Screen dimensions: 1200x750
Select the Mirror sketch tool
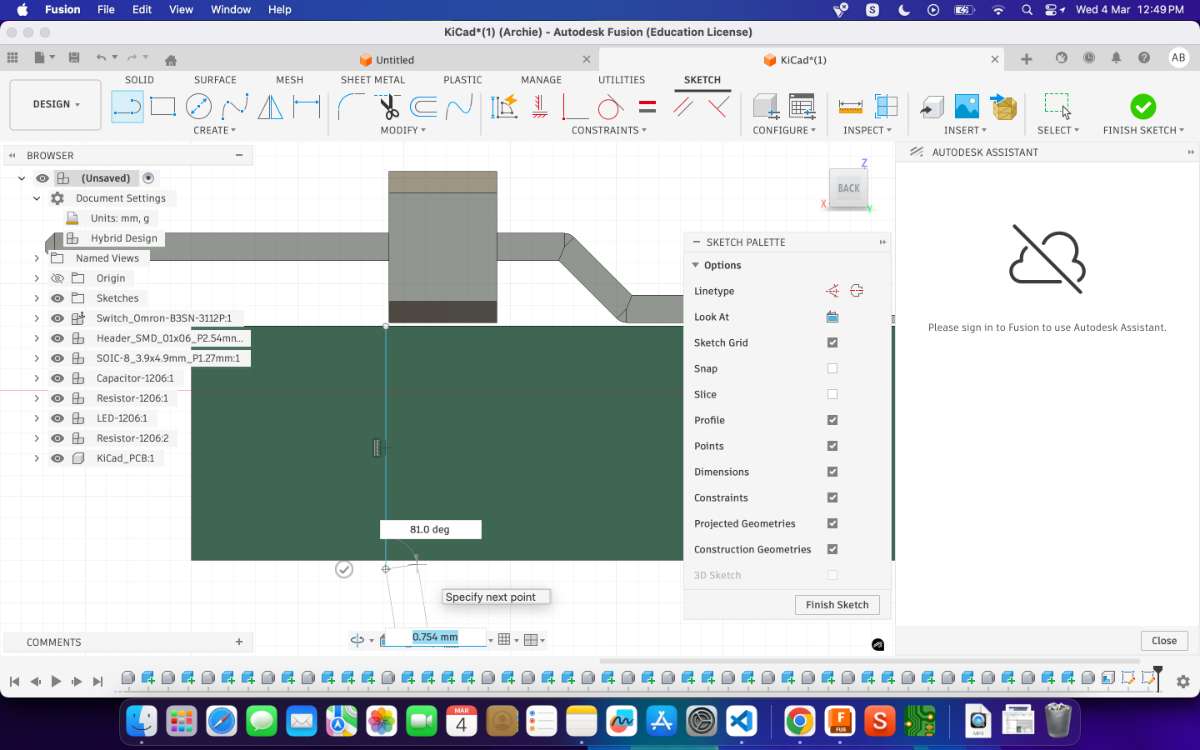270,106
